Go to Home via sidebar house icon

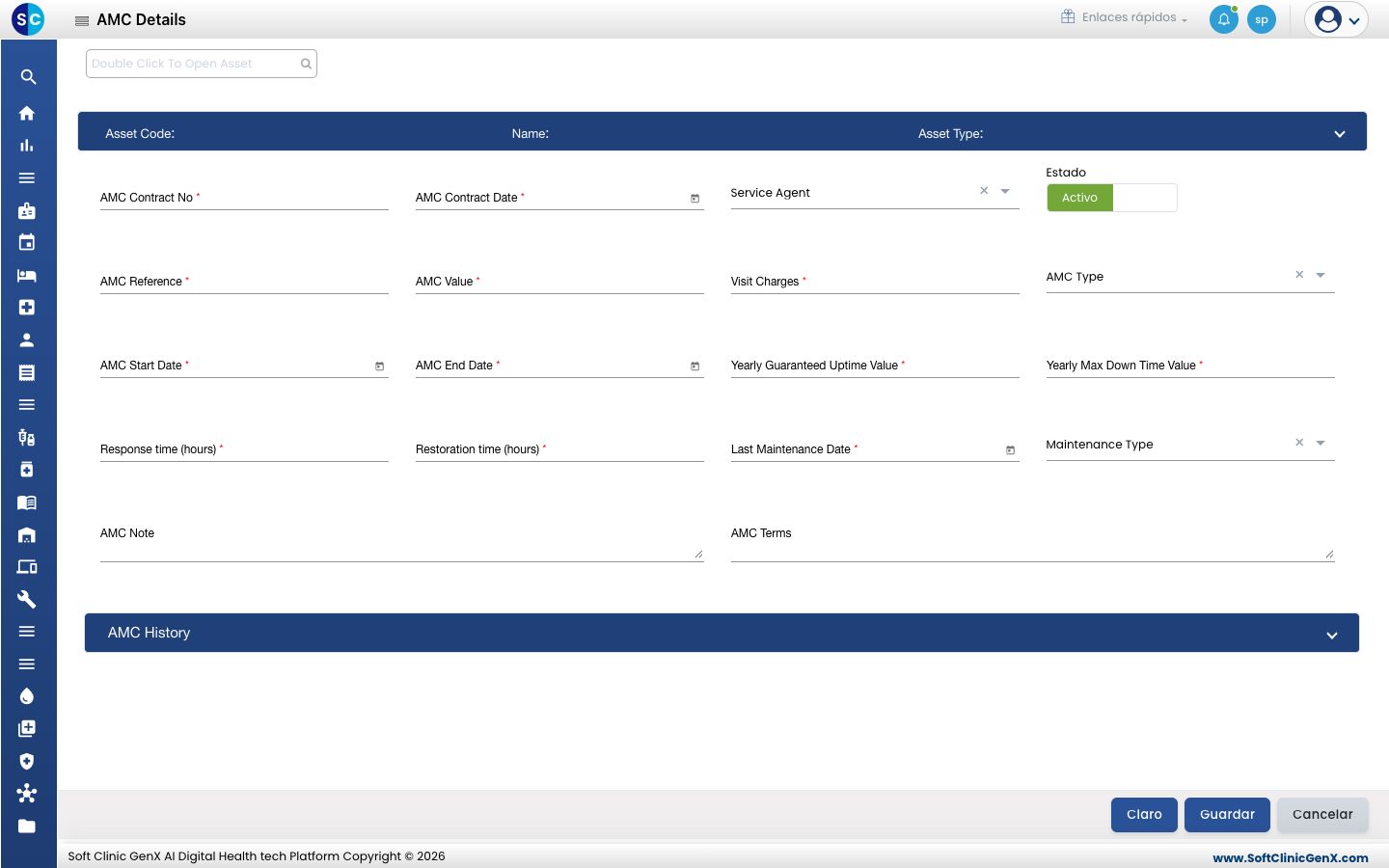27,113
